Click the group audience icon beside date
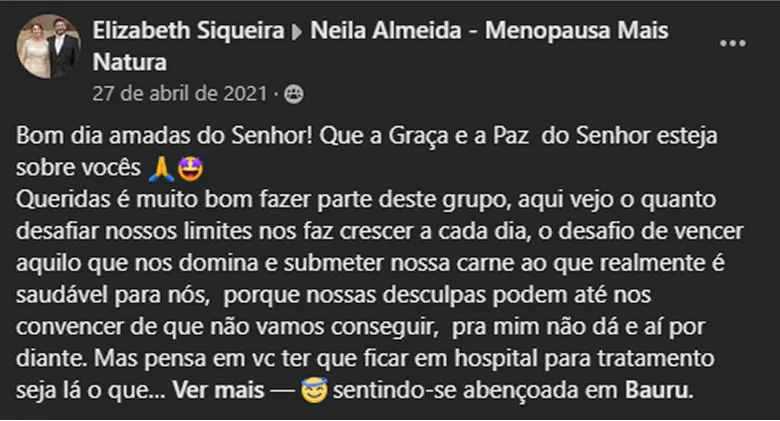780x421 pixels. [x=293, y=94]
